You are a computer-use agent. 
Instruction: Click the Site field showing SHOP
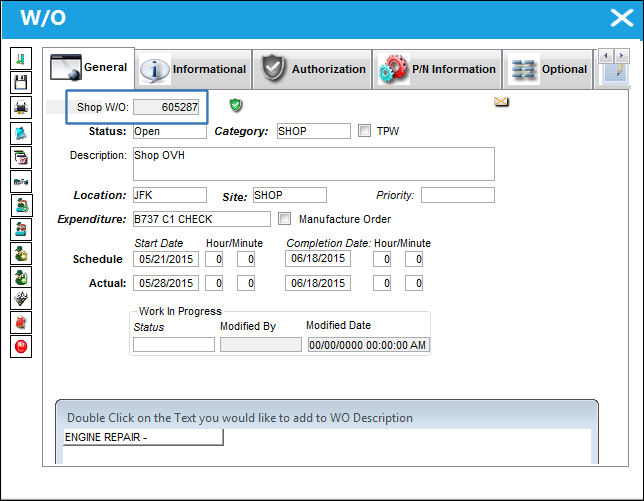(290, 195)
